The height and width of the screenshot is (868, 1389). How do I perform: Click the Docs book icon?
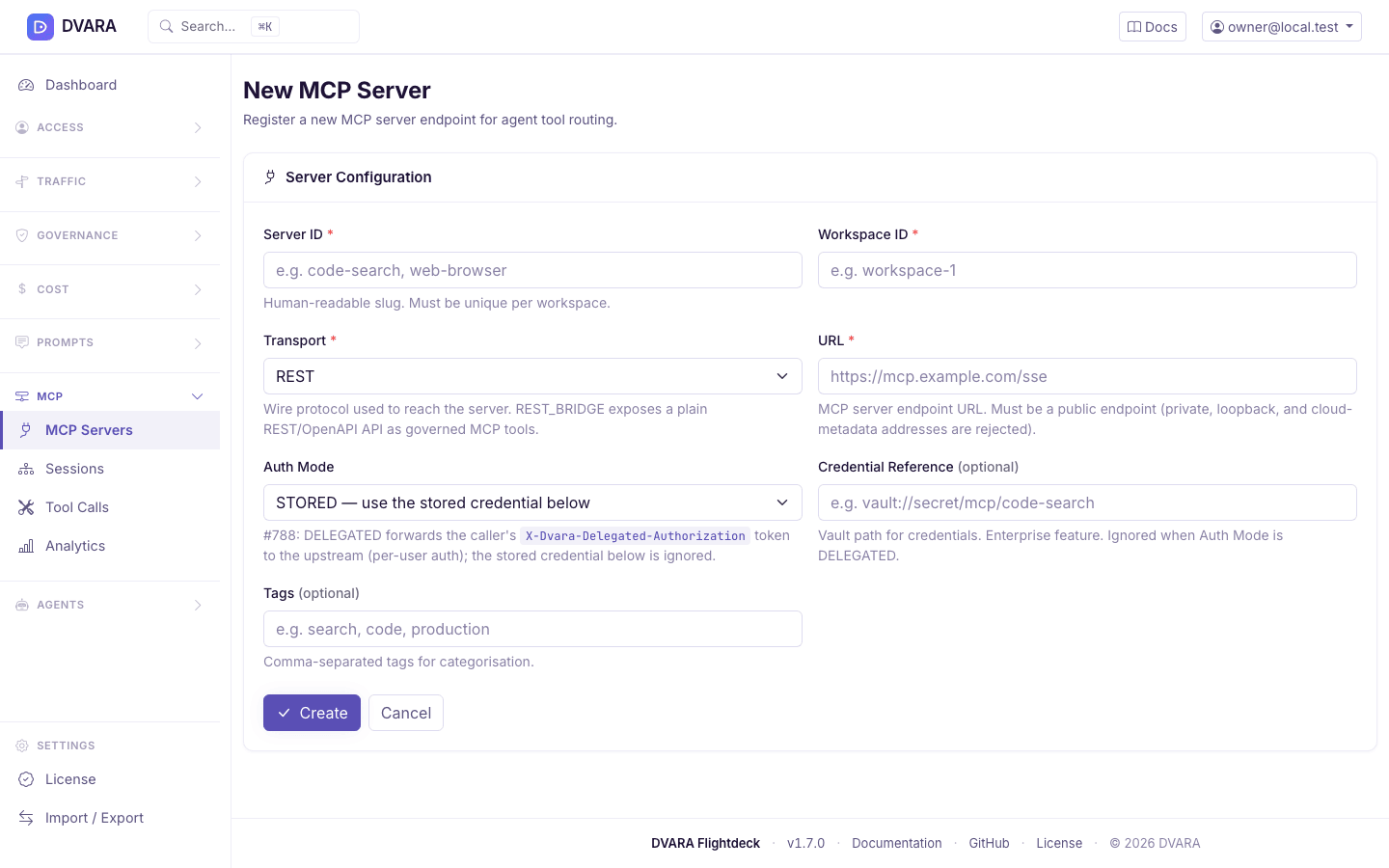1134,27
